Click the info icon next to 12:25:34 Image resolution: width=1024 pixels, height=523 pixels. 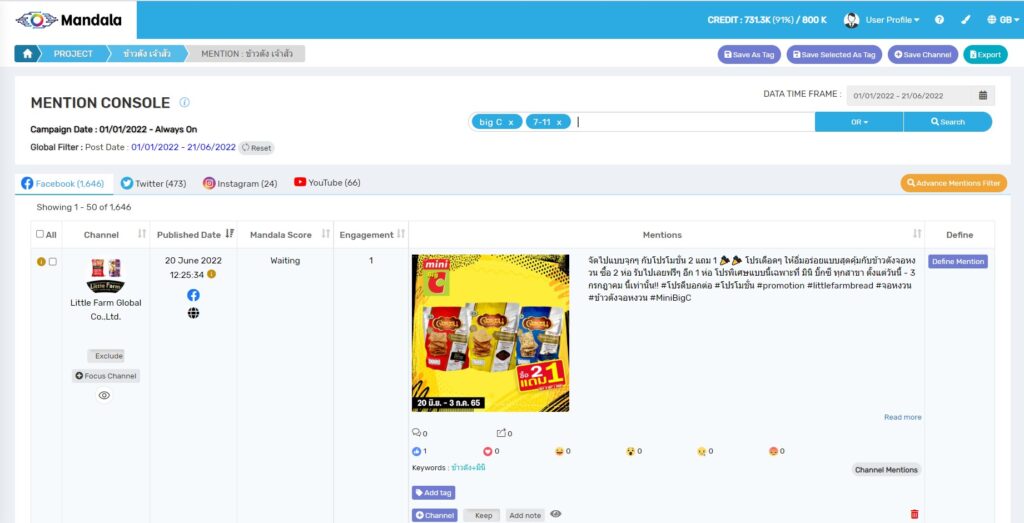pyautogui.click(x=212, y=274)
